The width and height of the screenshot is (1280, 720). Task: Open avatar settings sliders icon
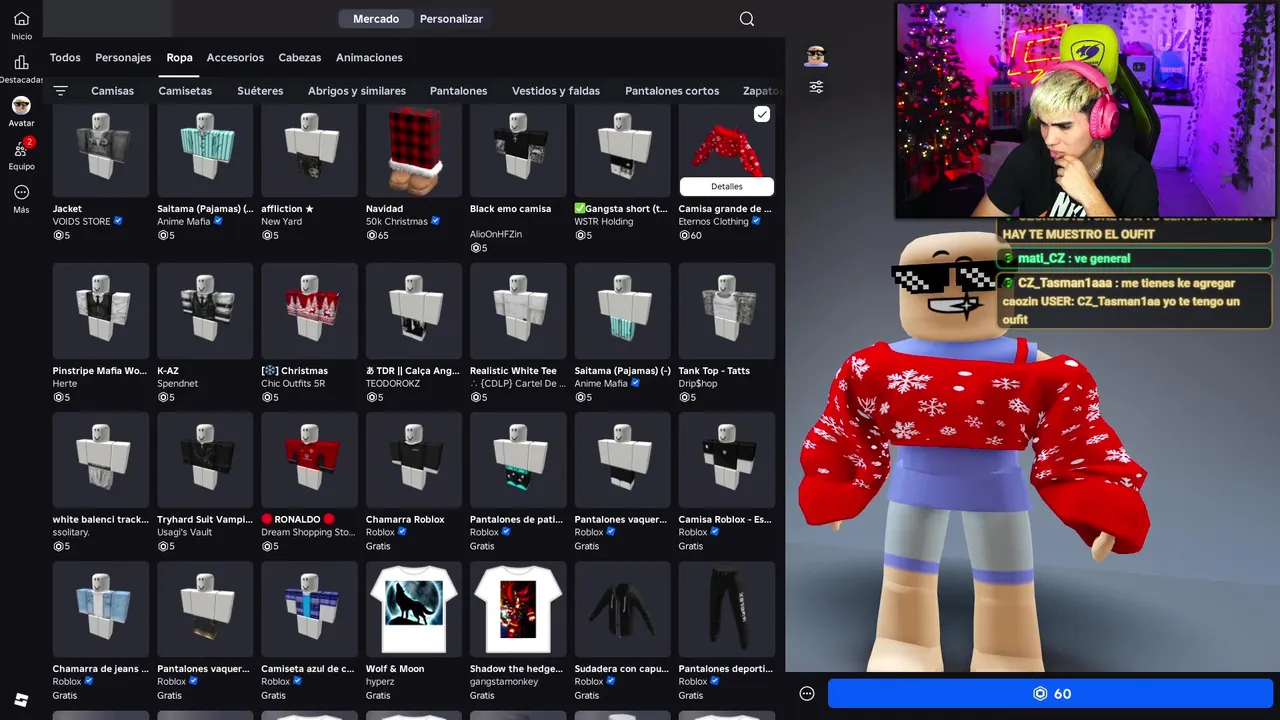816,87
